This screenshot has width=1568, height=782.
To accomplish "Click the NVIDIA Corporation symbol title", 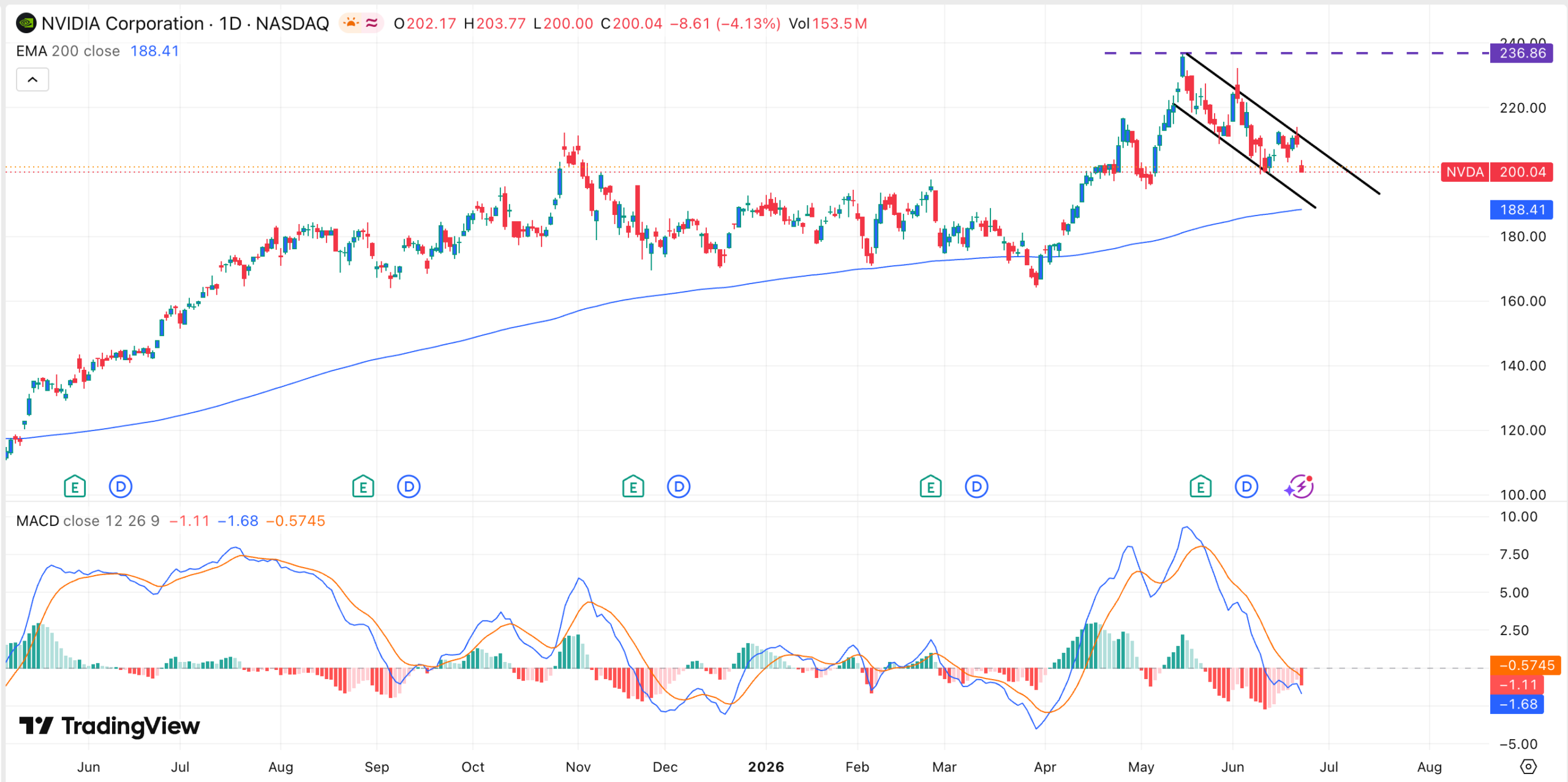I will [185, 23].
